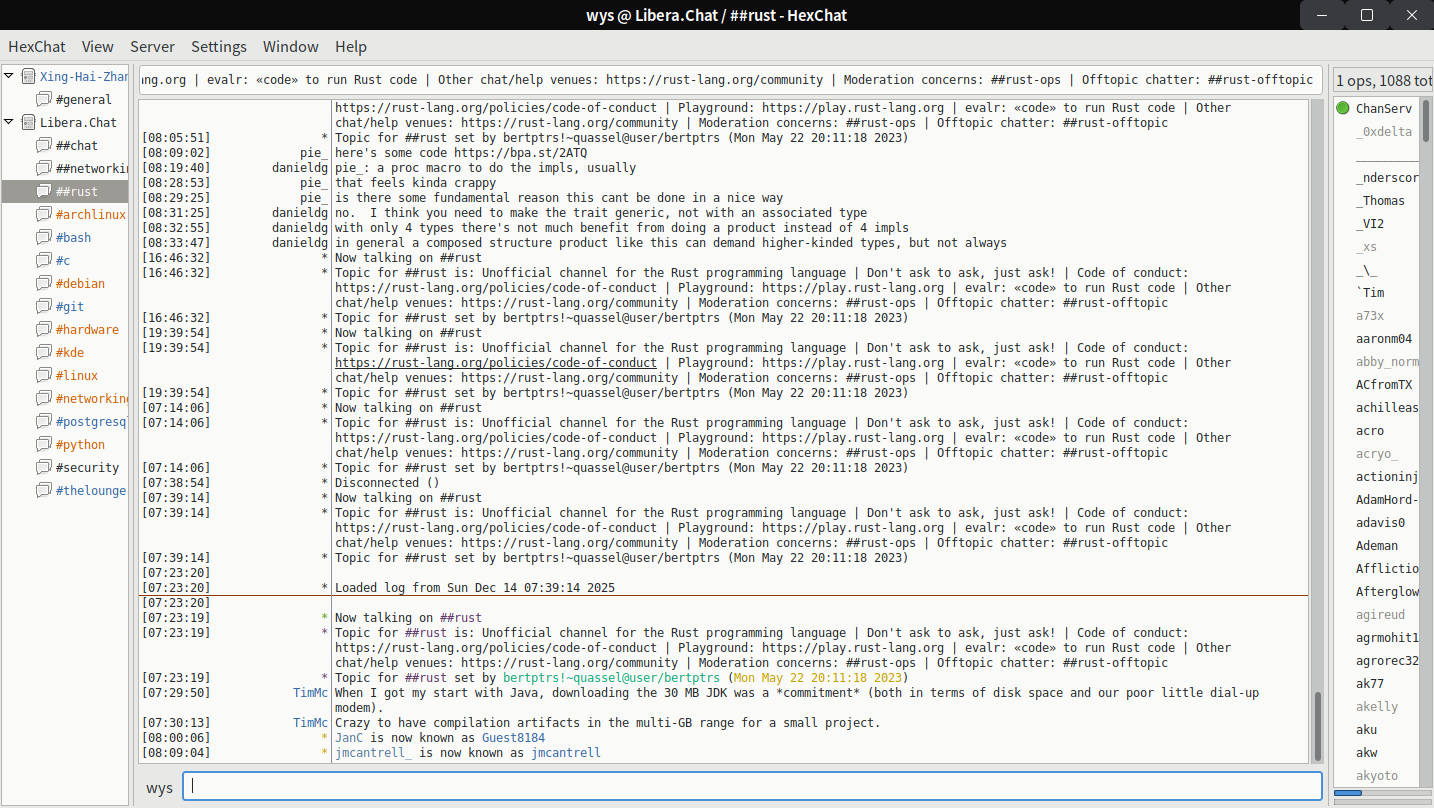Collapse the Libera.Chat server tree

[10, 122]
